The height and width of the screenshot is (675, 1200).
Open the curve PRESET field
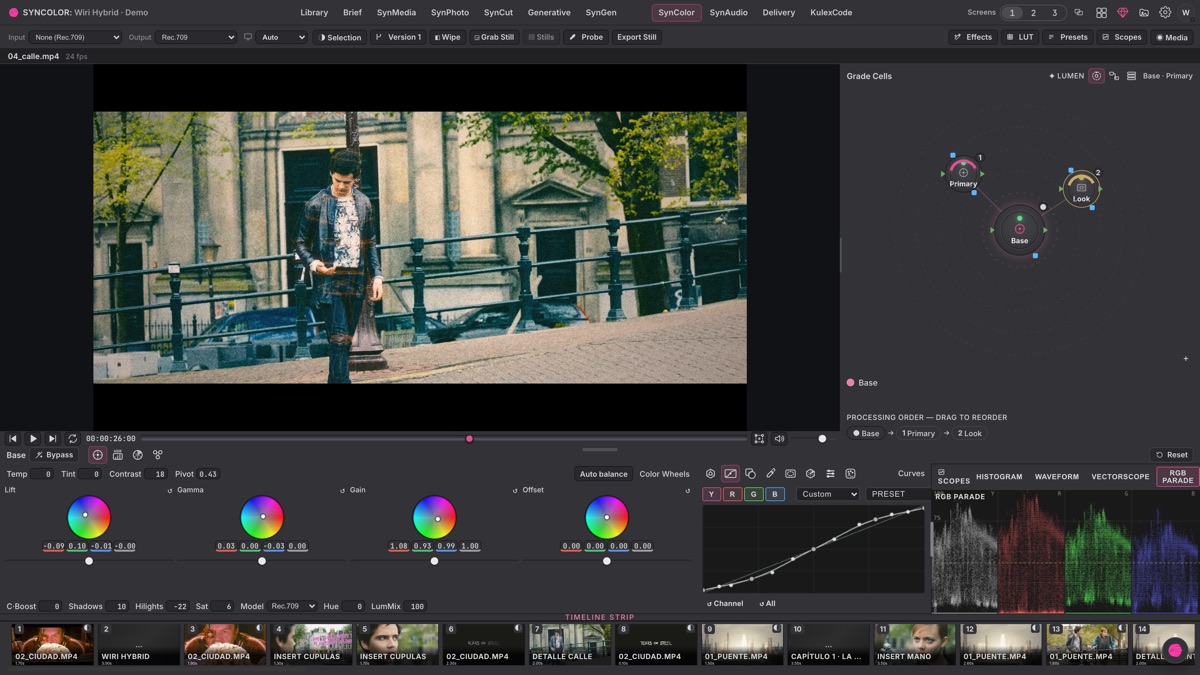tap(896, 494)
